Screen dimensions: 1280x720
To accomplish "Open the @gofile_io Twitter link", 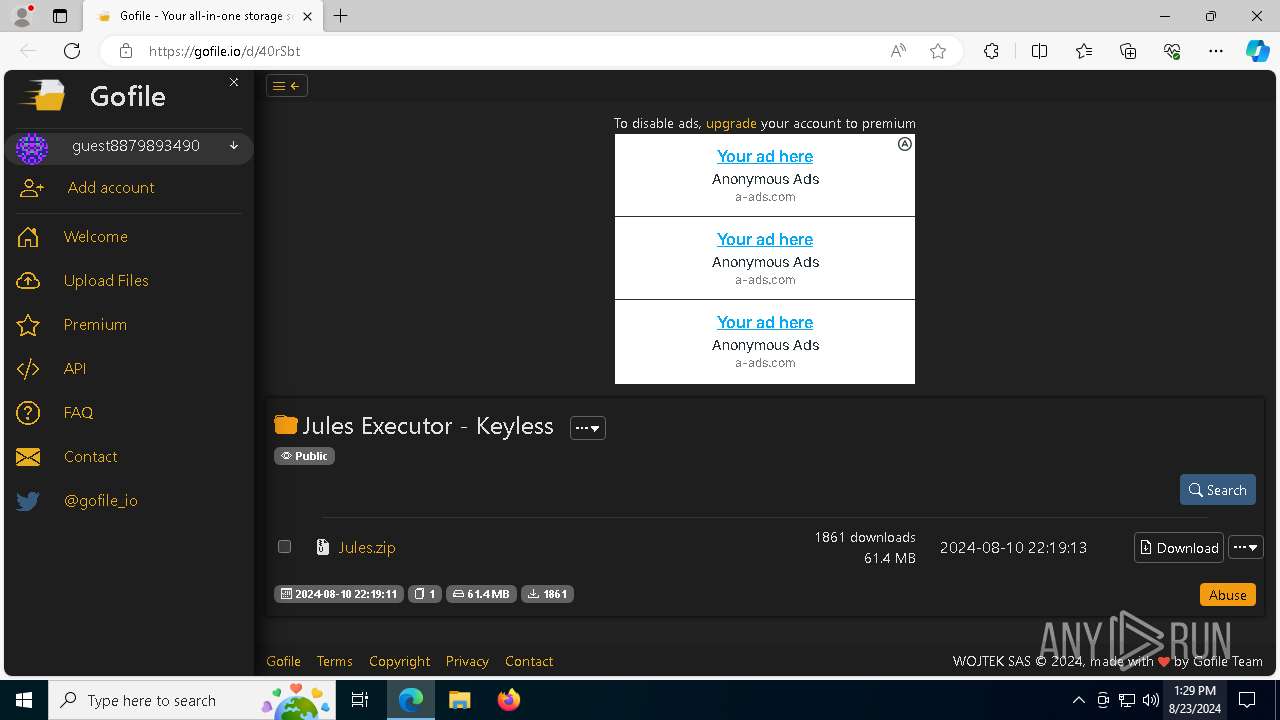I will 101,501.
